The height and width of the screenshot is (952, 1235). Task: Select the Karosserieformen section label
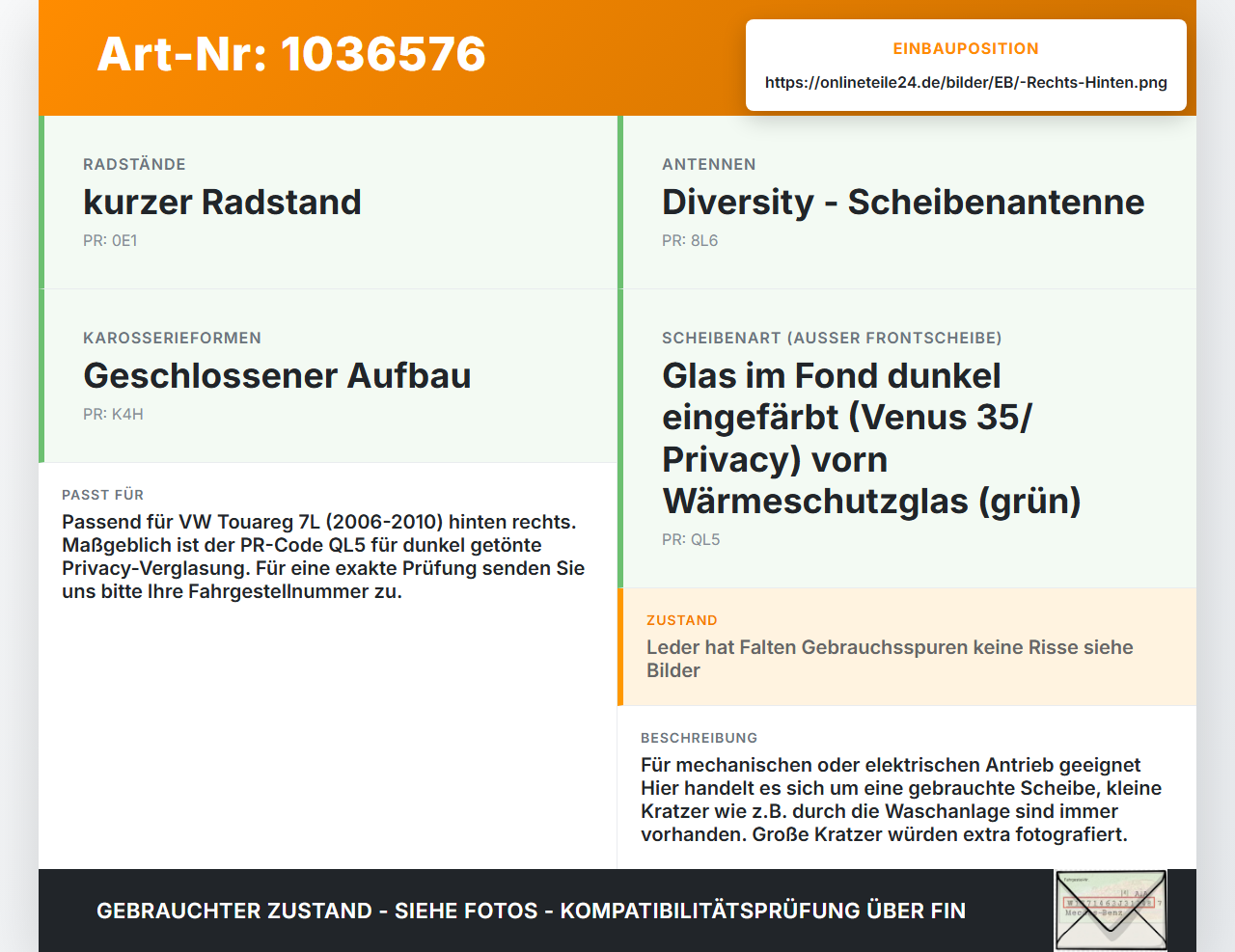(x=172, y=338)
